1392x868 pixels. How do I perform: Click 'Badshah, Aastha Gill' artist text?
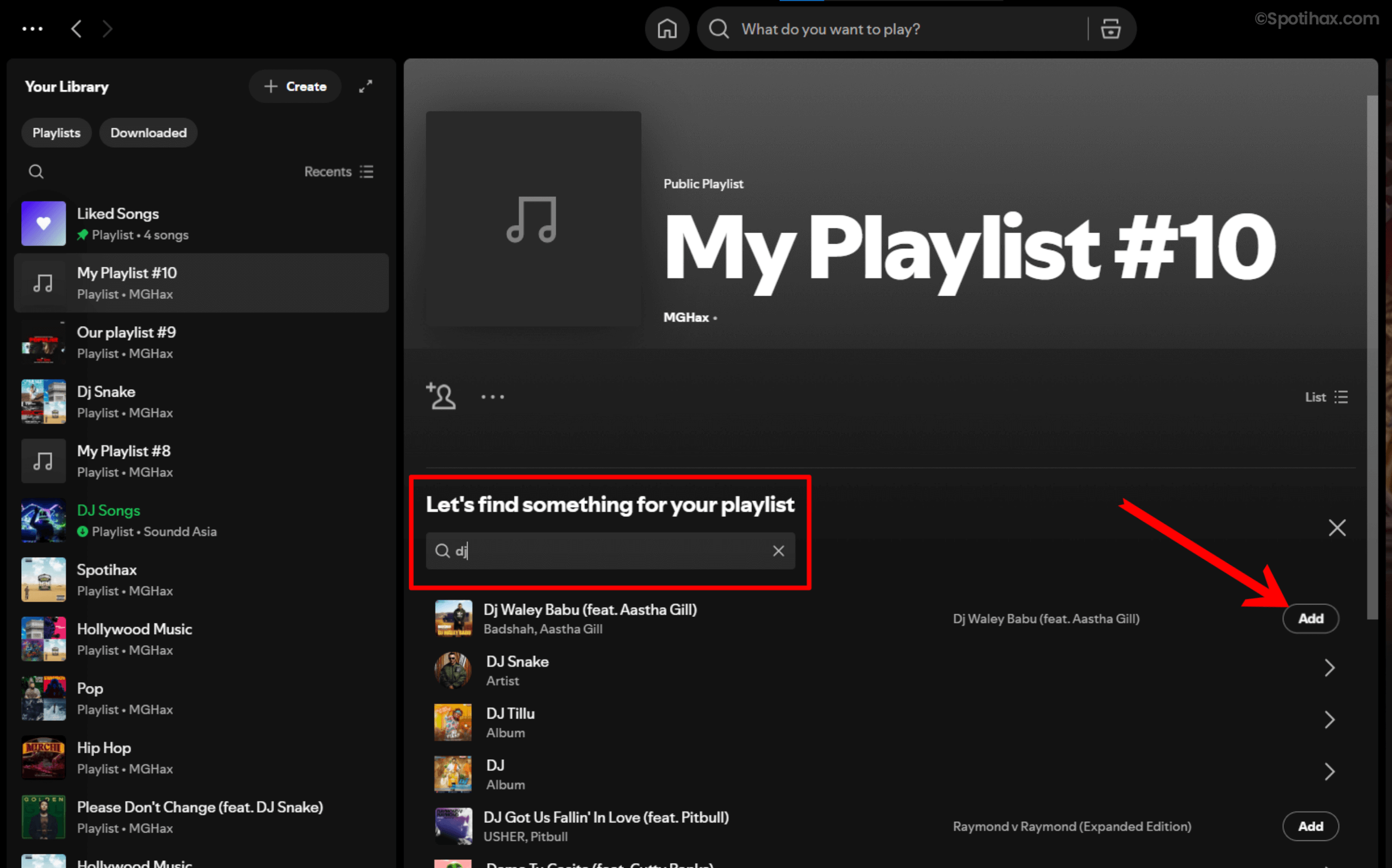(x=543, y=629)
